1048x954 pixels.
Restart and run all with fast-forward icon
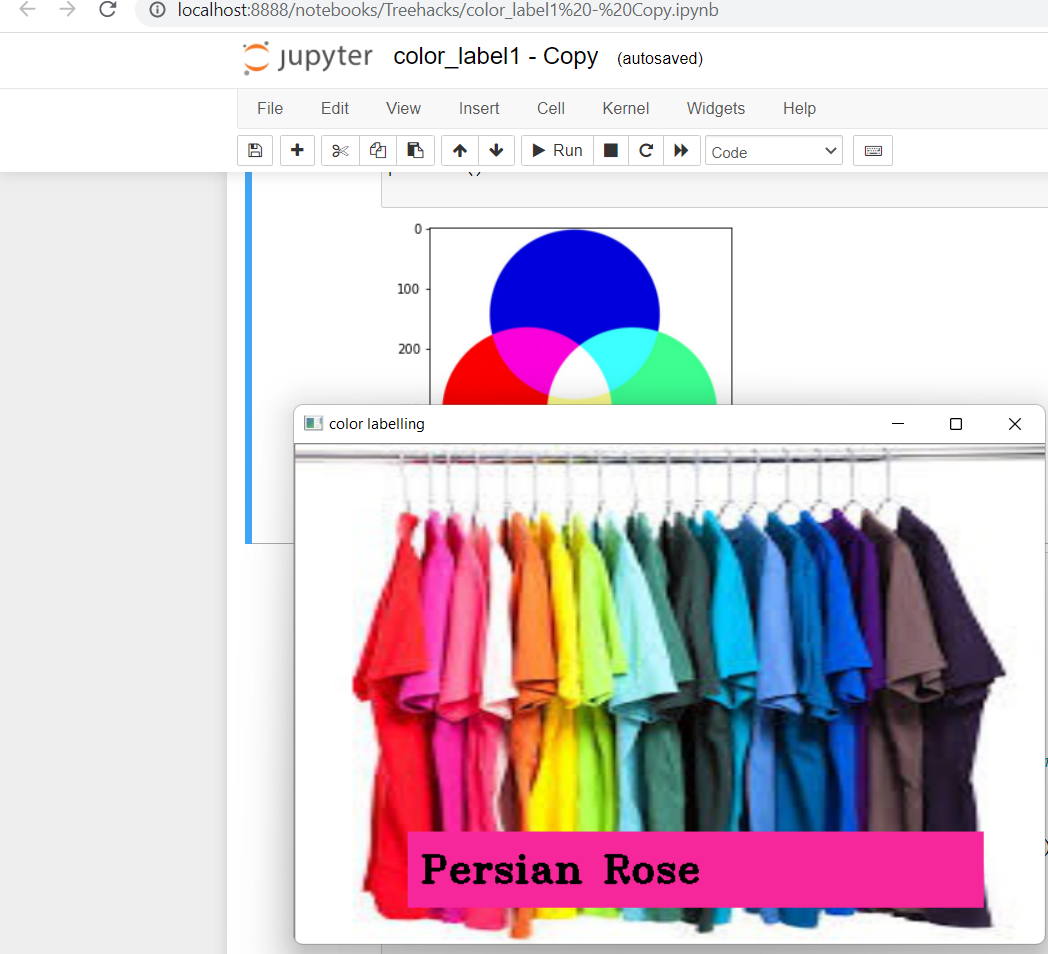point(681,150)
